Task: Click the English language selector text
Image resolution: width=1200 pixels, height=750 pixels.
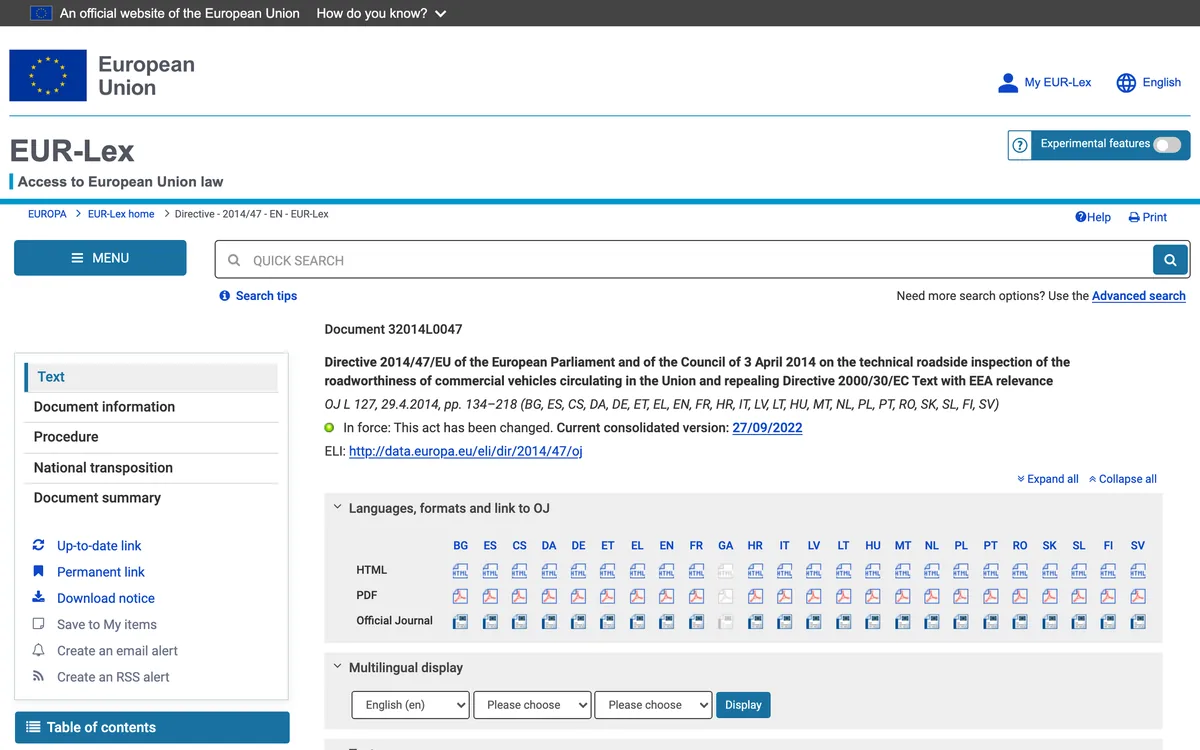Action: [x=1162, y=82]
